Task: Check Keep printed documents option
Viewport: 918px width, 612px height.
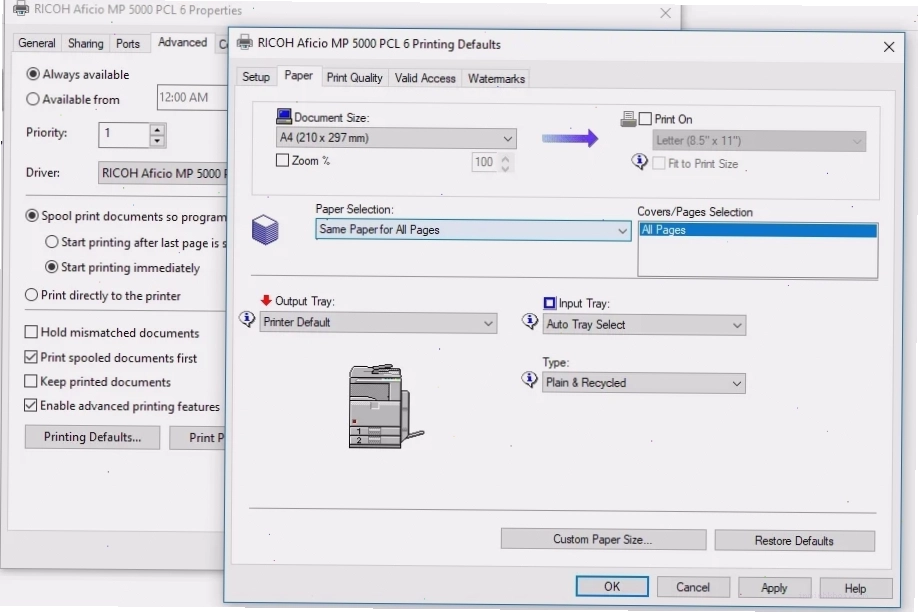Action: (x=31, y=381)
